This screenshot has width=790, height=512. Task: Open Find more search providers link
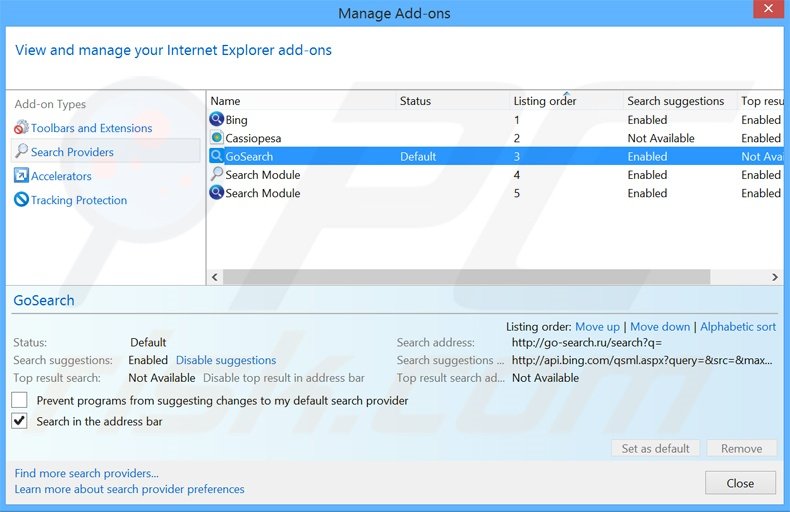86,473
